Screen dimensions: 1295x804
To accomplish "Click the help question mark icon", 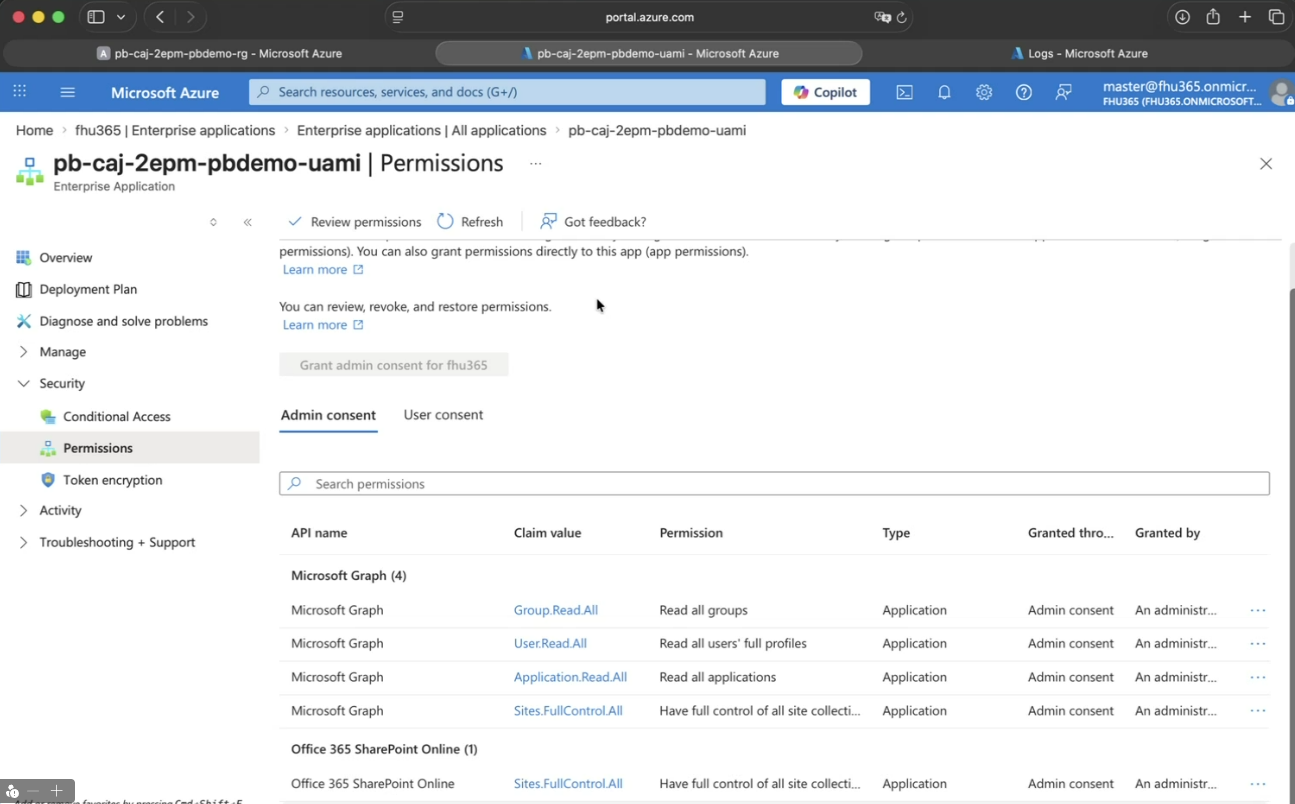I will point(1023,92).
